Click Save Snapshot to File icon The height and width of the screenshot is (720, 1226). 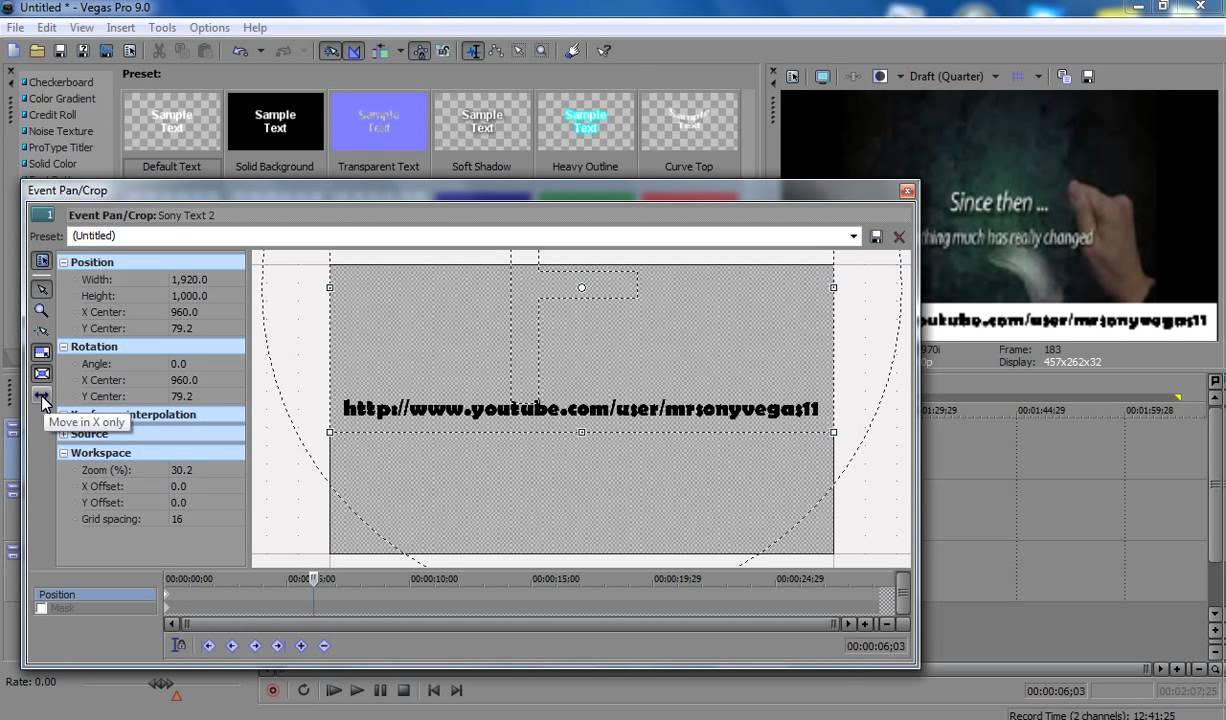pyautogui.click(x=1088, y=76)
